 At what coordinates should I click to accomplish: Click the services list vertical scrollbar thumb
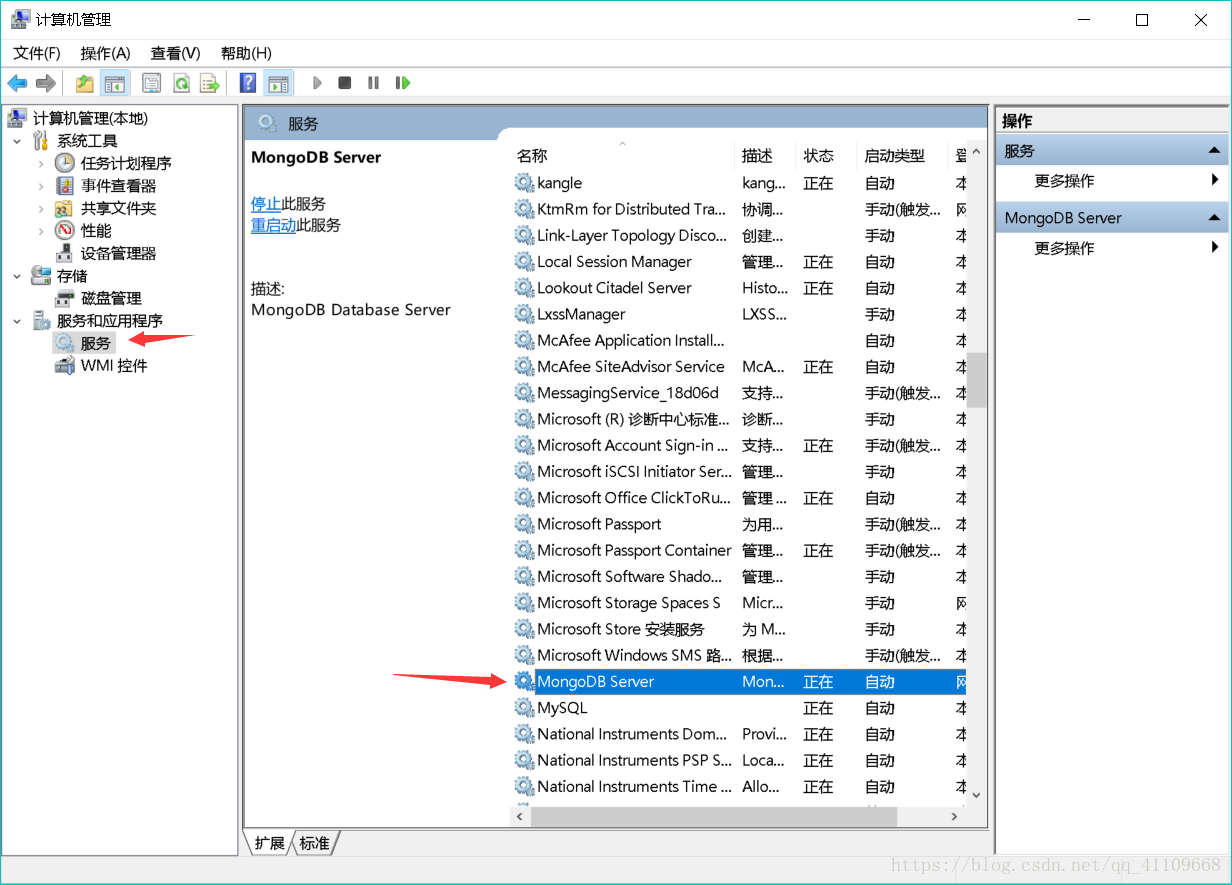tap(977, 379)
